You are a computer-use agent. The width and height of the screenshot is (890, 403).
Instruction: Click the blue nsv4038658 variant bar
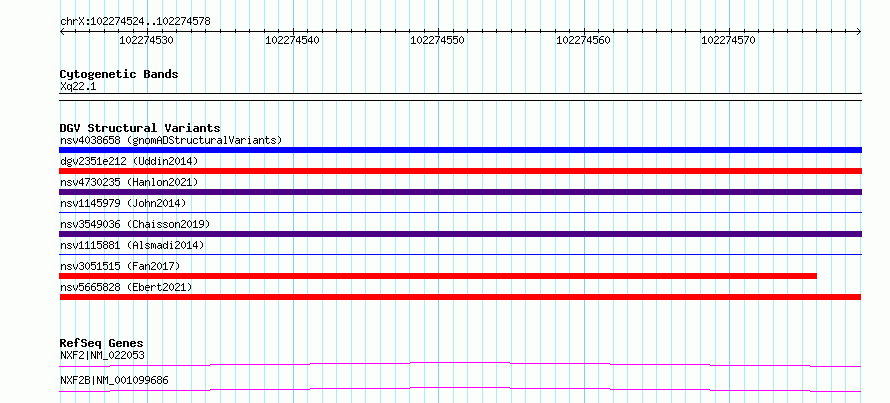click(460, 150)
